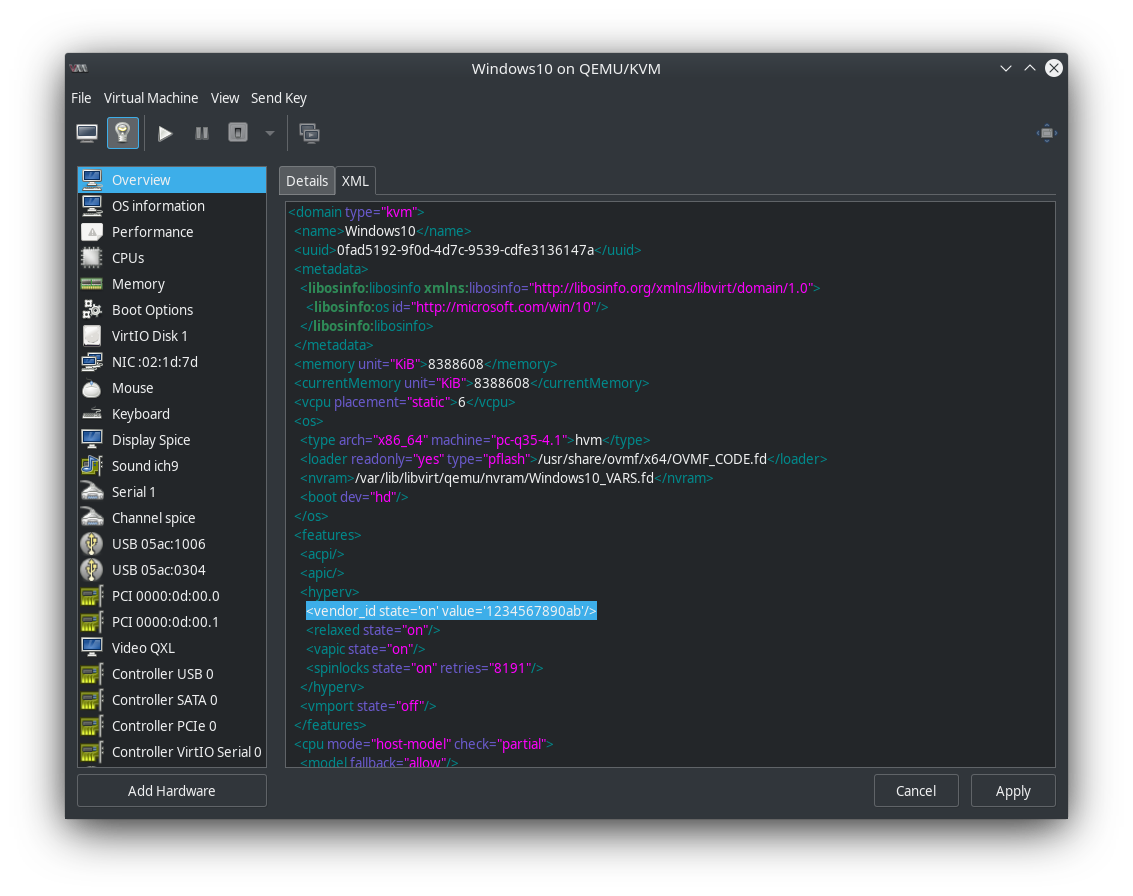Select Boot Options entry
1133x896 pixels.
tap(172, 310)
